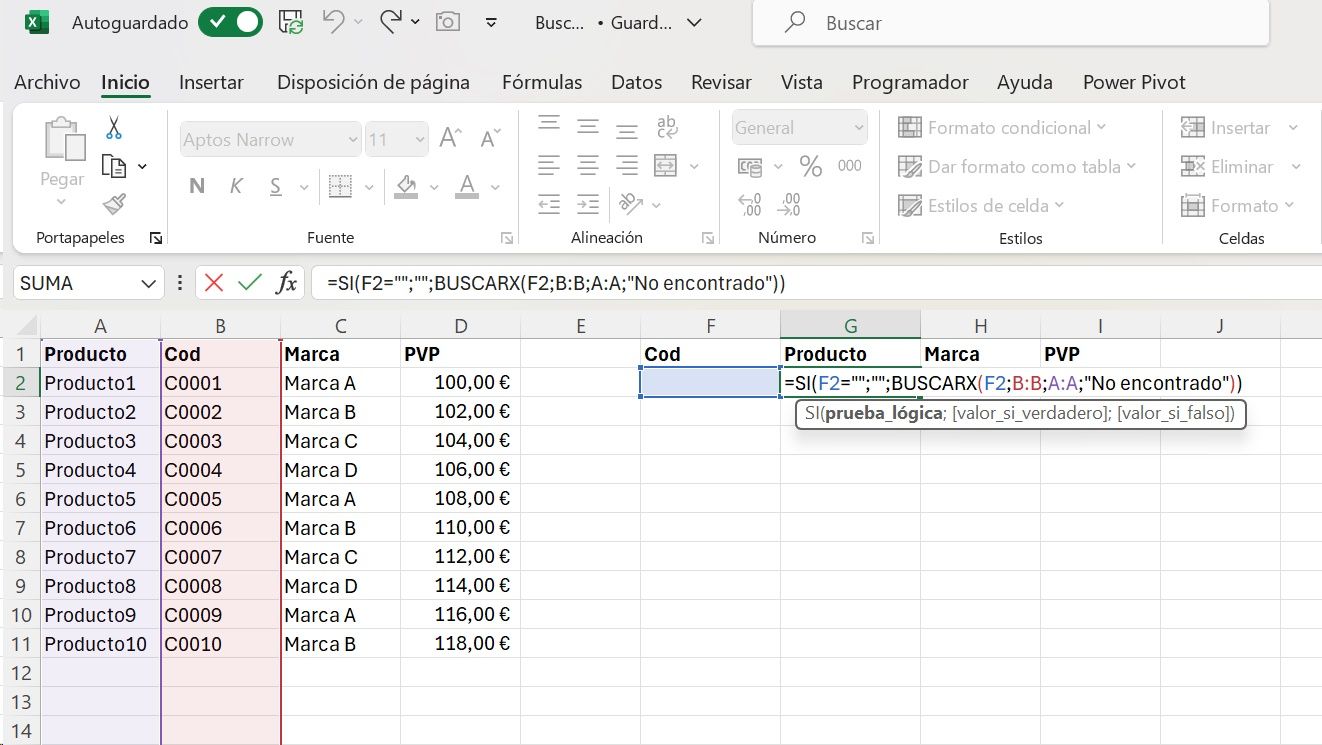
Task: Open the General number format dropdown
Action: 858,128
